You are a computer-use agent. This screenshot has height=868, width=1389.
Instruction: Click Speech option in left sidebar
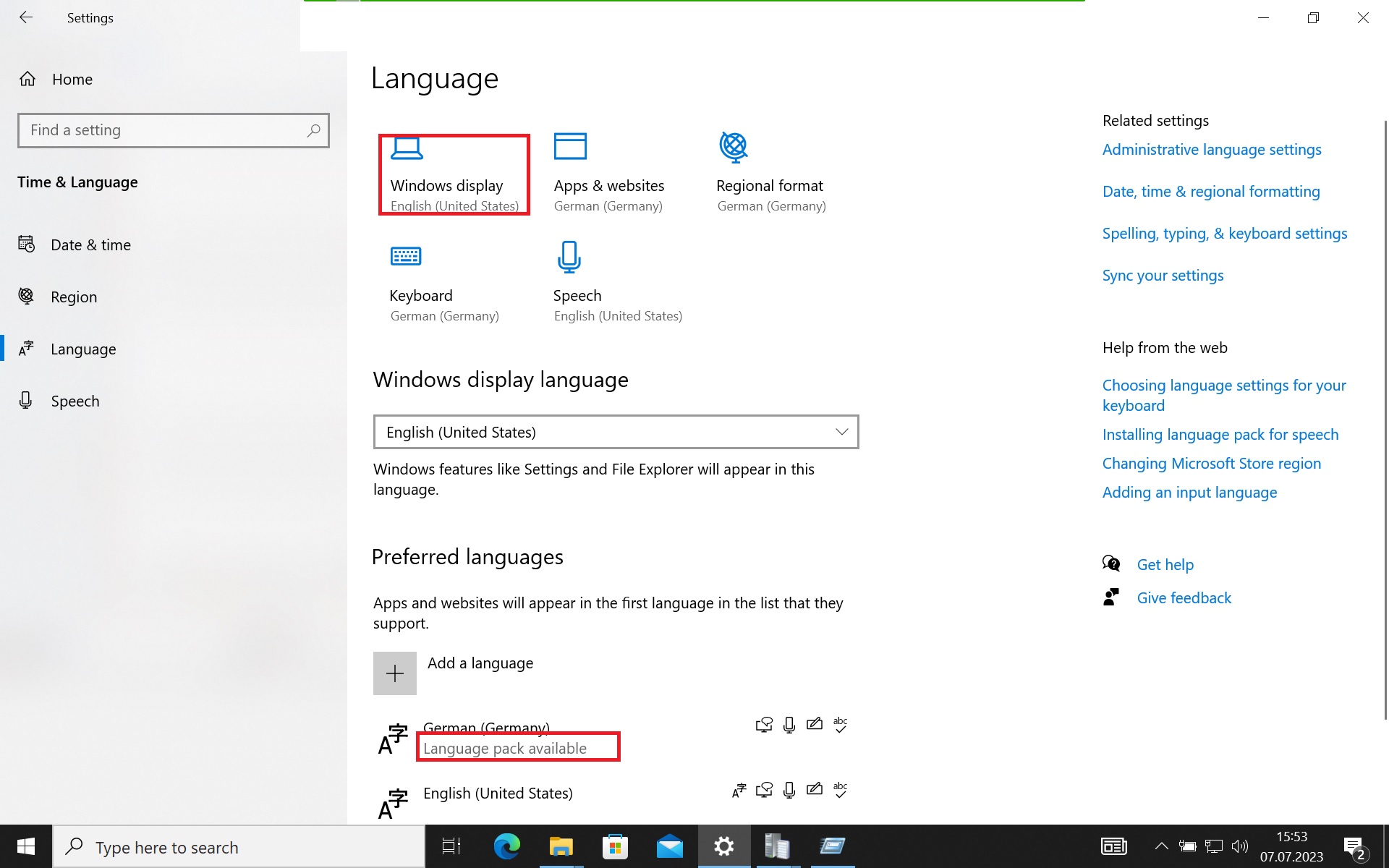point(76,400)
